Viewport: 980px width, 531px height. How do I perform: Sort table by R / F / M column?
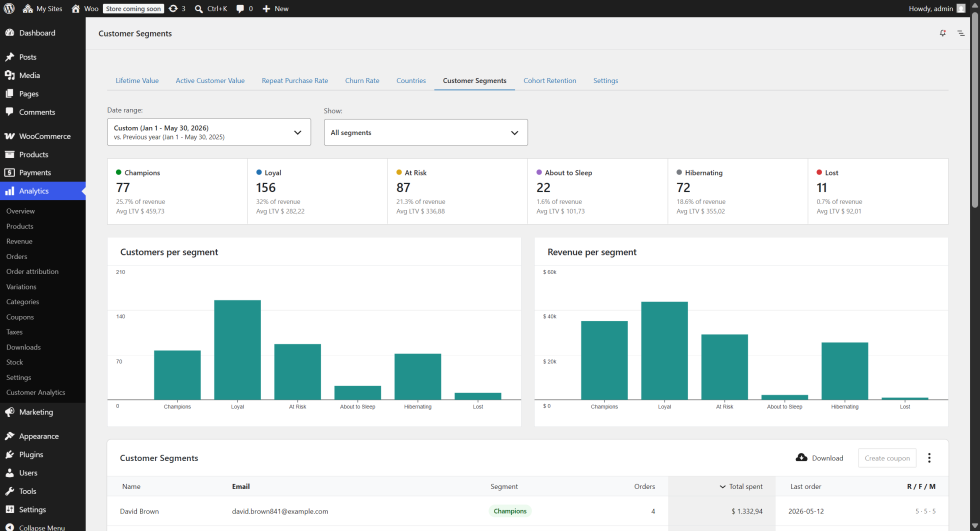point(921,487)
